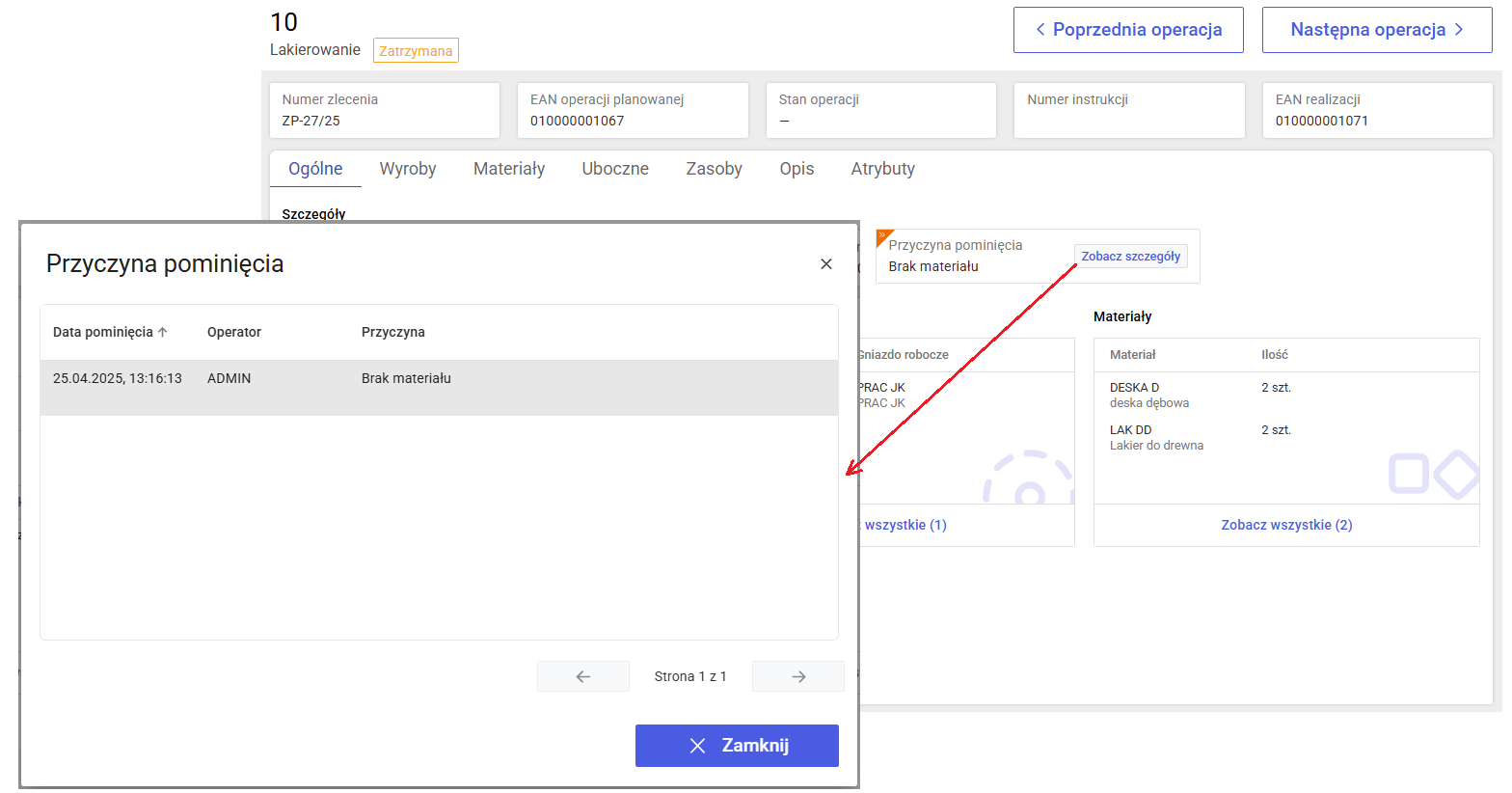Click the Przyczyna column header
Image resolution: width=1512 pixels, height=793 pixels.
click(x=392, y=332)
